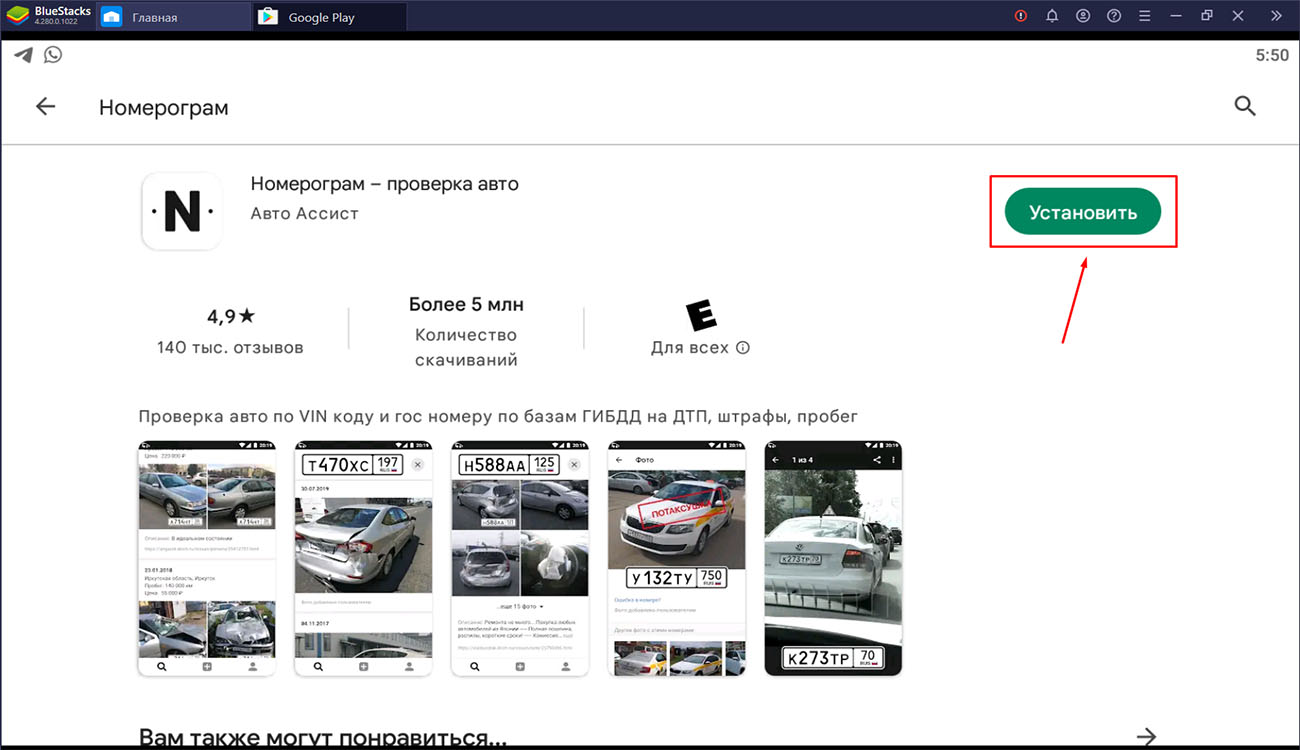The height and width of the screenshot is (750, 1300).
Task: Switch to the Главная tab
Action: coord(173,17)
